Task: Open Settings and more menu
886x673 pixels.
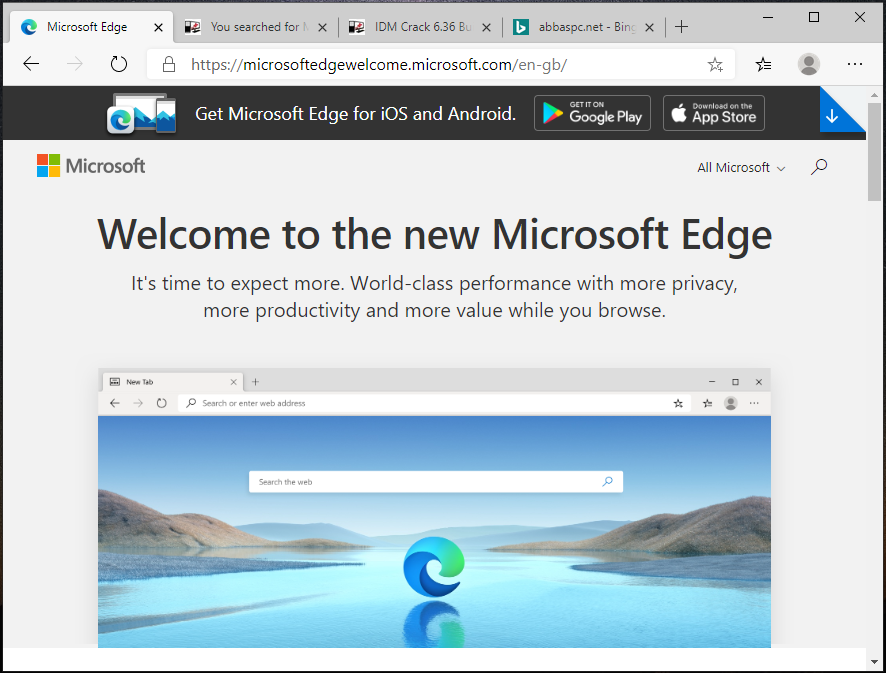Action: (855, 64)
